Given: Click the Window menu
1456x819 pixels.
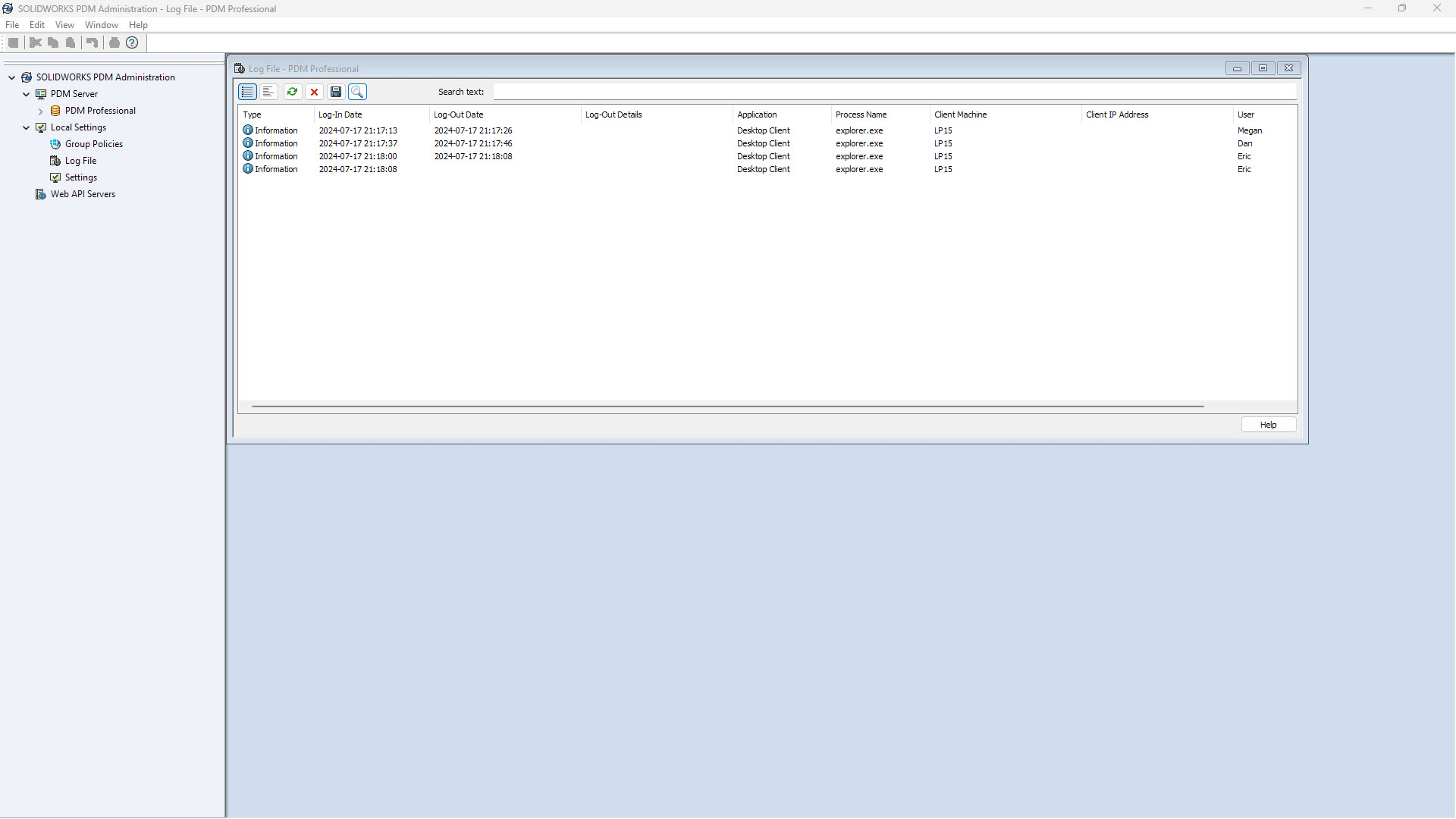Looking at the screenshot, I should [100, 24].
